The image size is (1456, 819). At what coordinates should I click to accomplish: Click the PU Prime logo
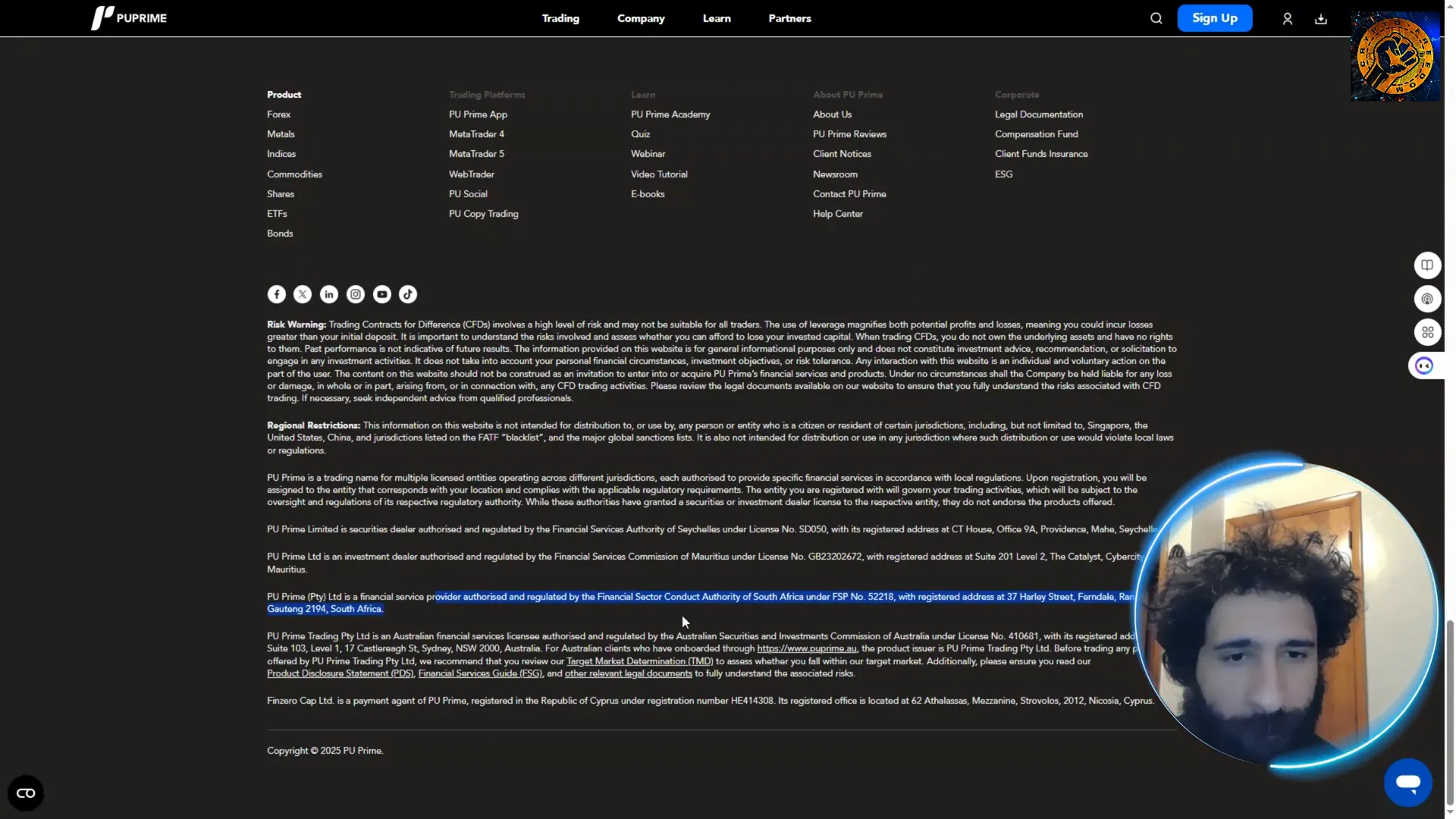coord(129,18)
